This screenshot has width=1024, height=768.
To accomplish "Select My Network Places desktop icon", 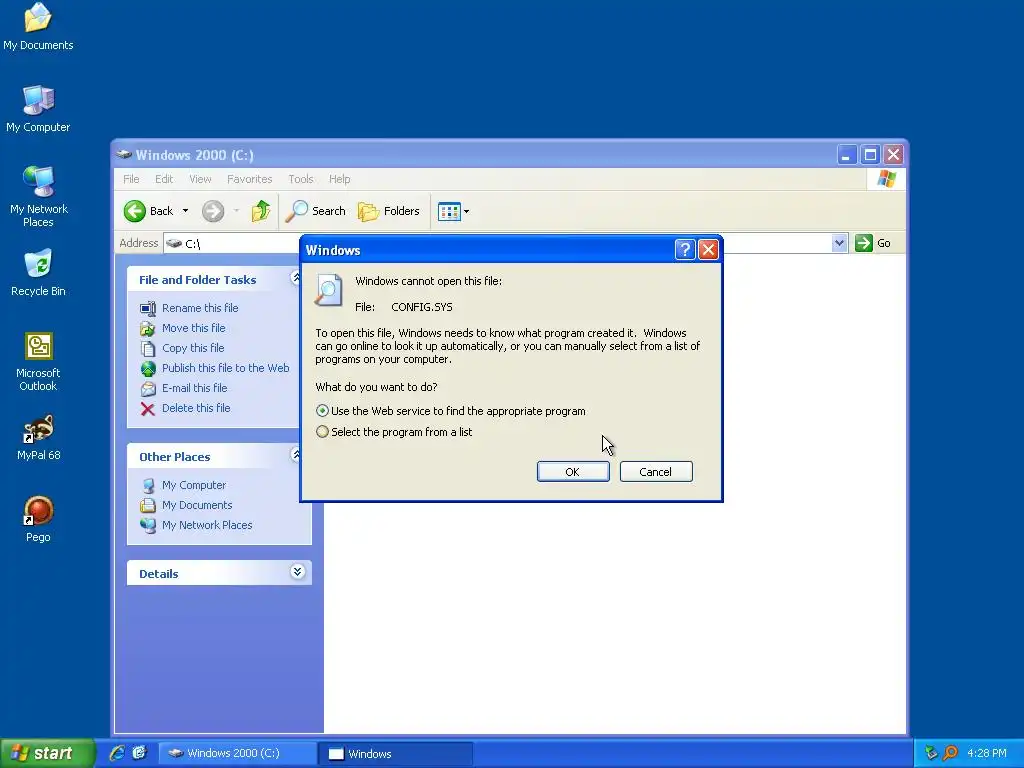I will 38,196.
